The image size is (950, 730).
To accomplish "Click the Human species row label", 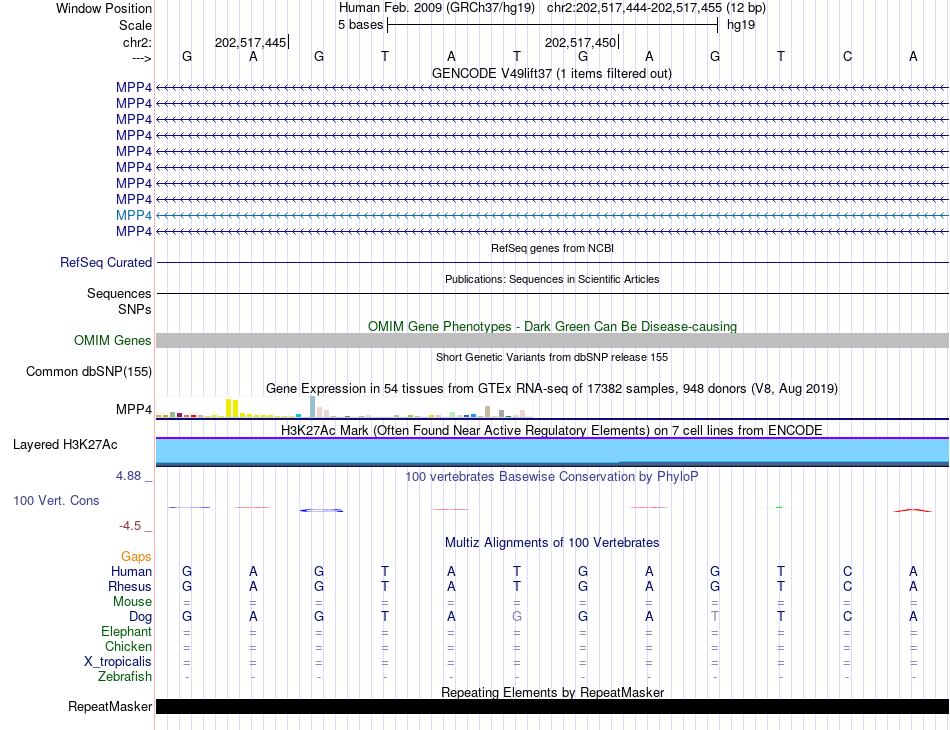I will pyautogui.click(x=131, y=571).
